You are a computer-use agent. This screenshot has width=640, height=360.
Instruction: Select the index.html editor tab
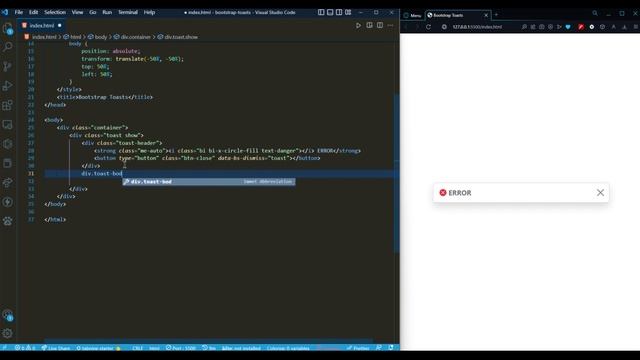(x=42, y=25)
